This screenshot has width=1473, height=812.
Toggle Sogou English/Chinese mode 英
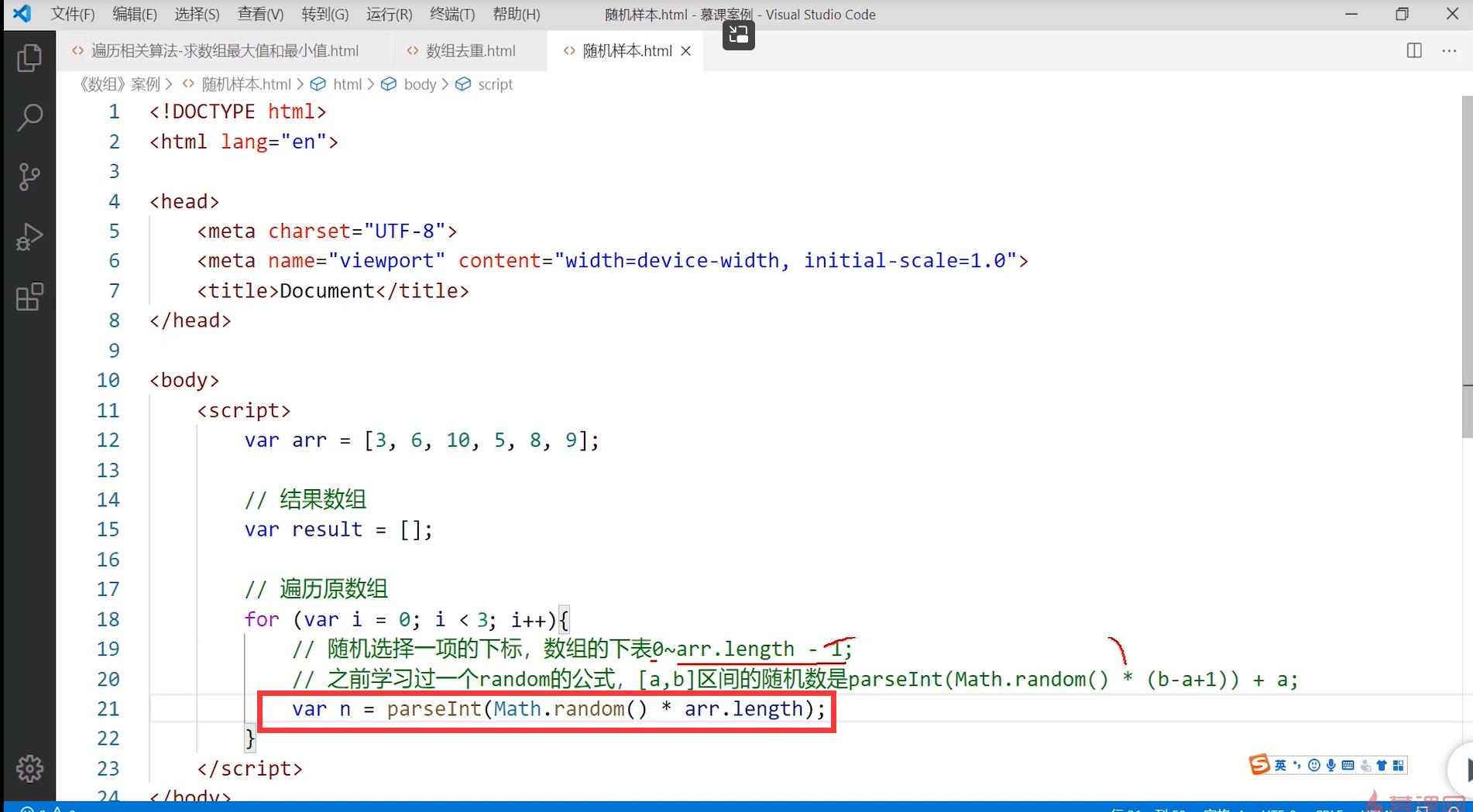tap(1280, 766)
